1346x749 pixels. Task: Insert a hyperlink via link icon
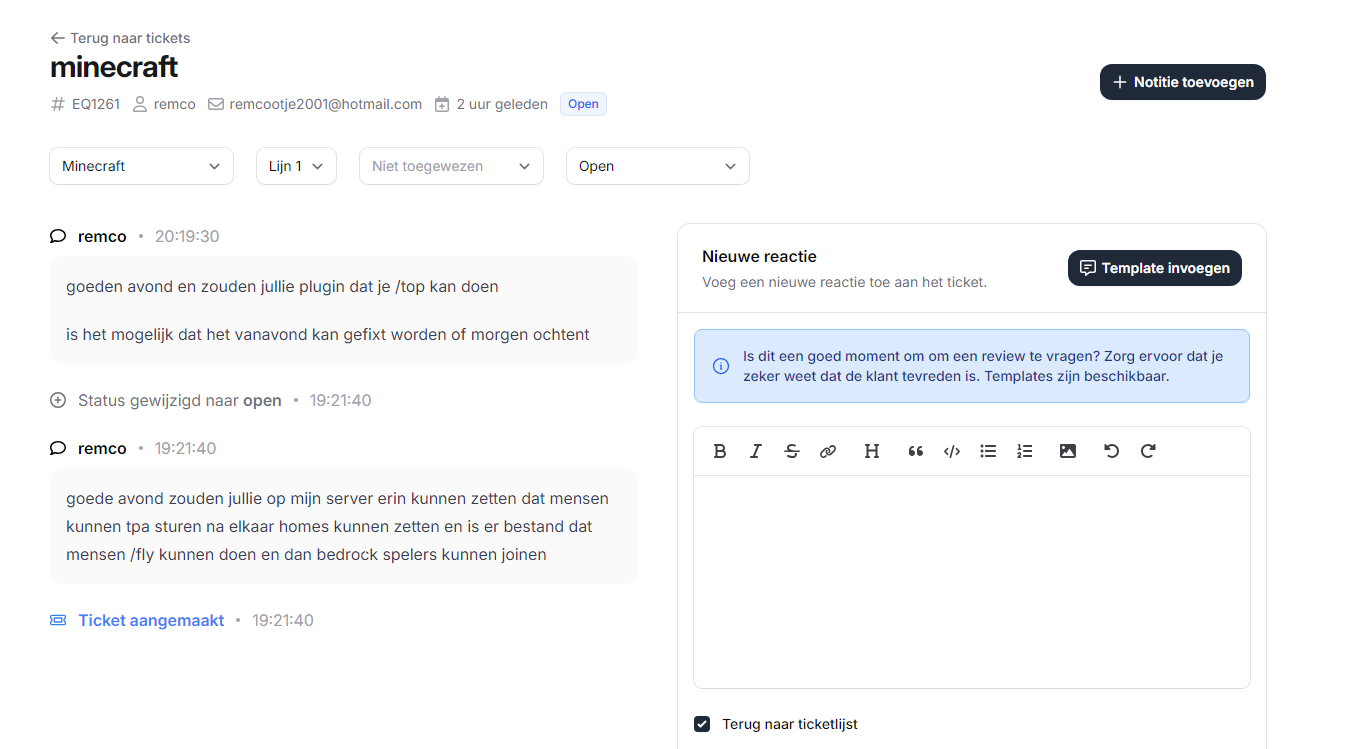[x=828, y=451]
